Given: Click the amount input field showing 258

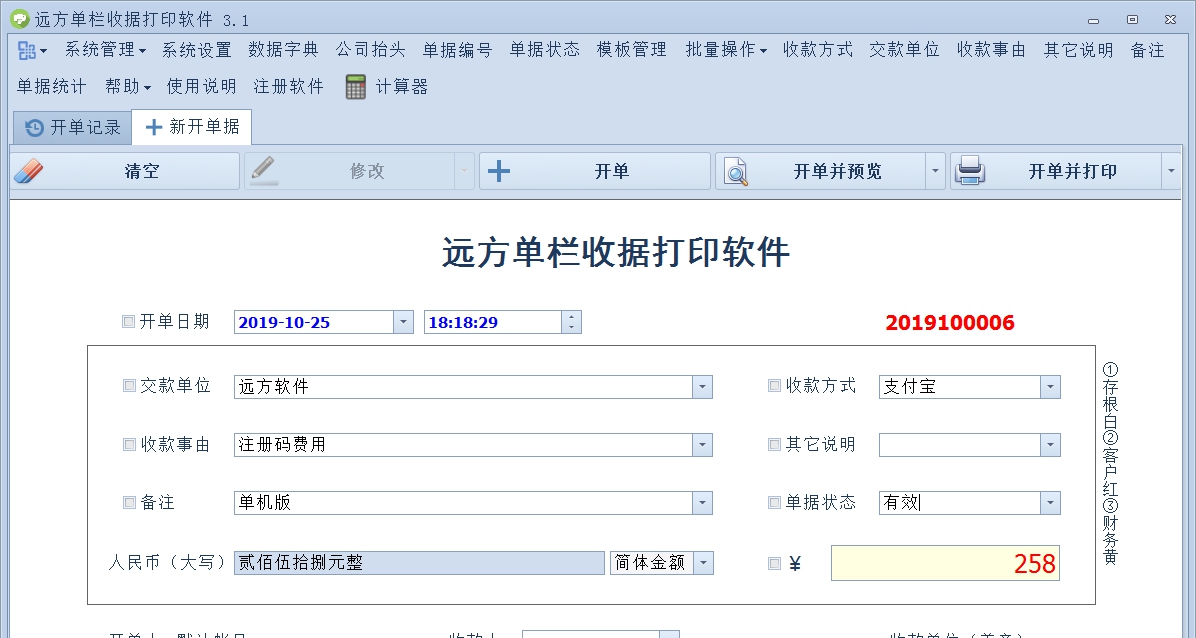Looking at the screenshot, I should coord(944,563).
